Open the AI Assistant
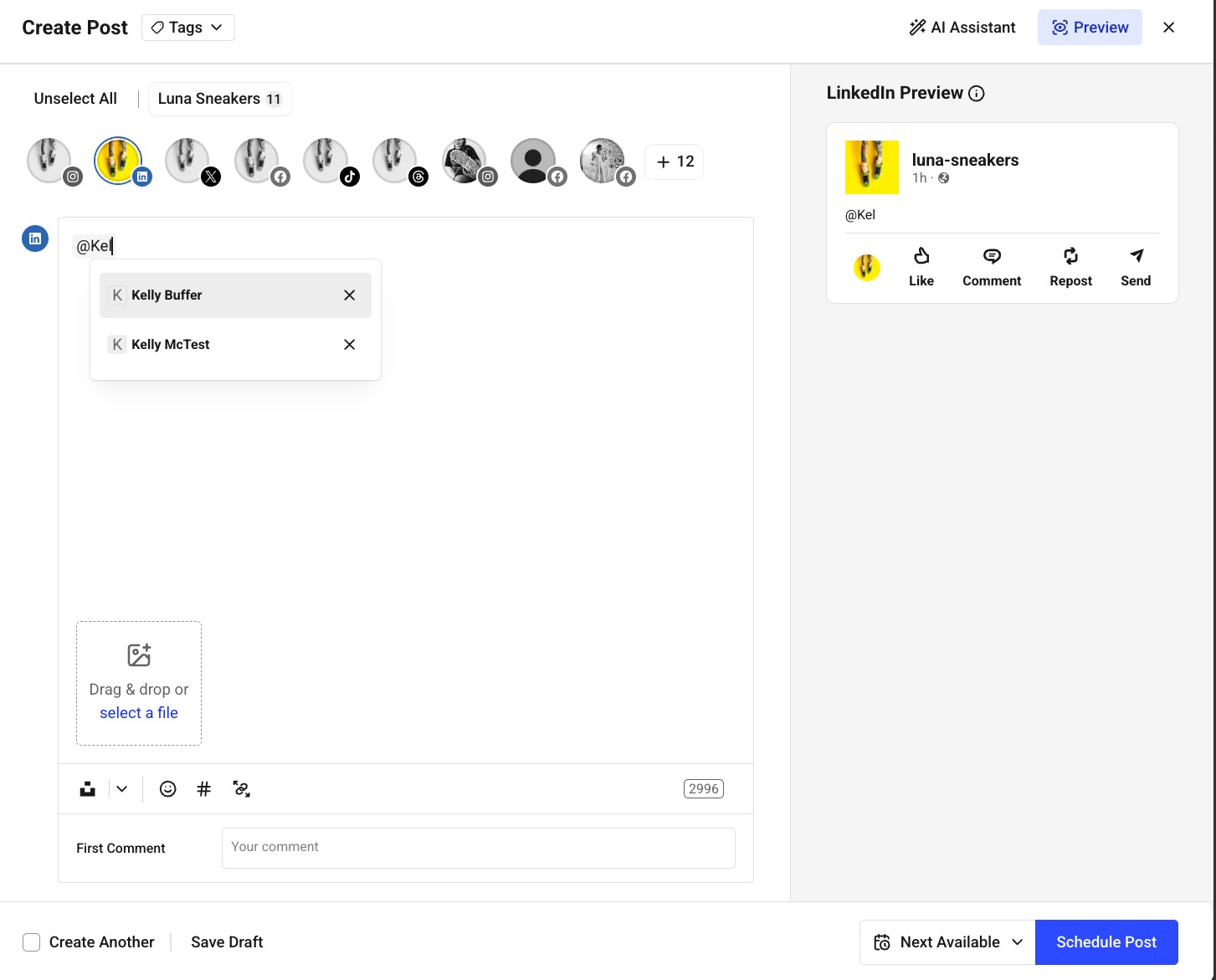The image size is (1216, 980). [962, 27]
